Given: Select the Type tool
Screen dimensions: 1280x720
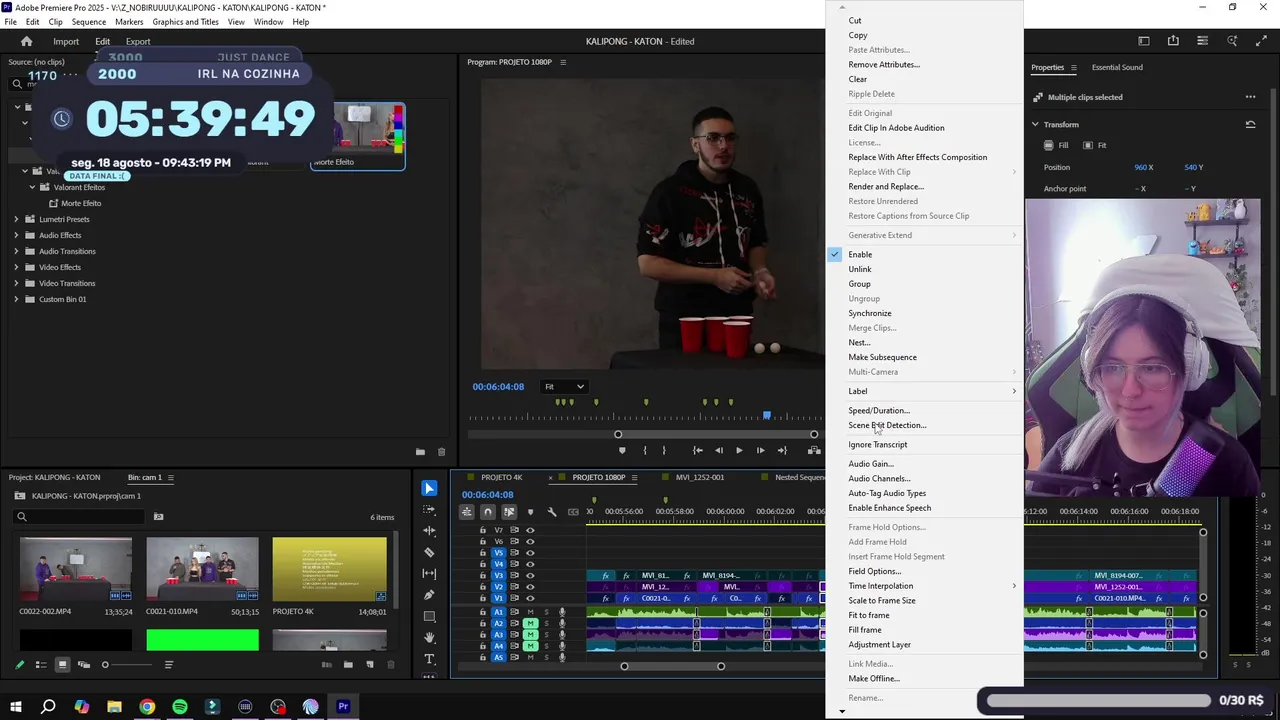Looking at the screenshot, I should 429,659.
